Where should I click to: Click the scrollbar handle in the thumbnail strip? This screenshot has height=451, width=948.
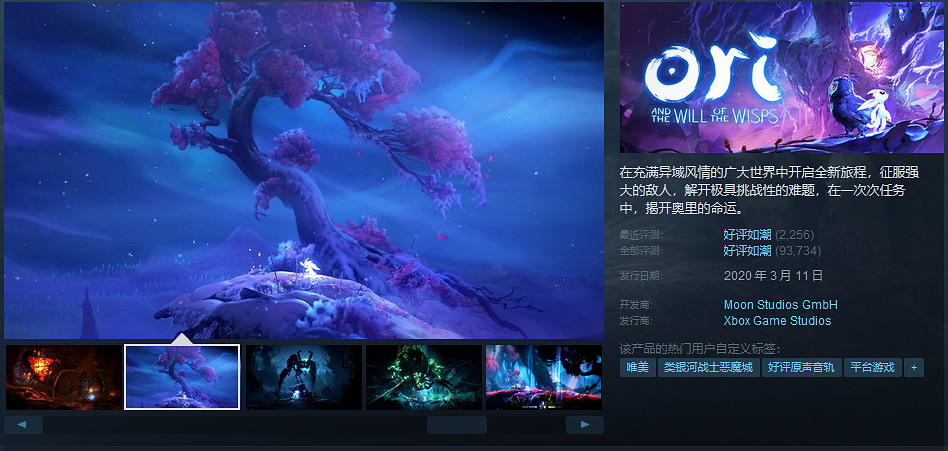coord(456,425)
